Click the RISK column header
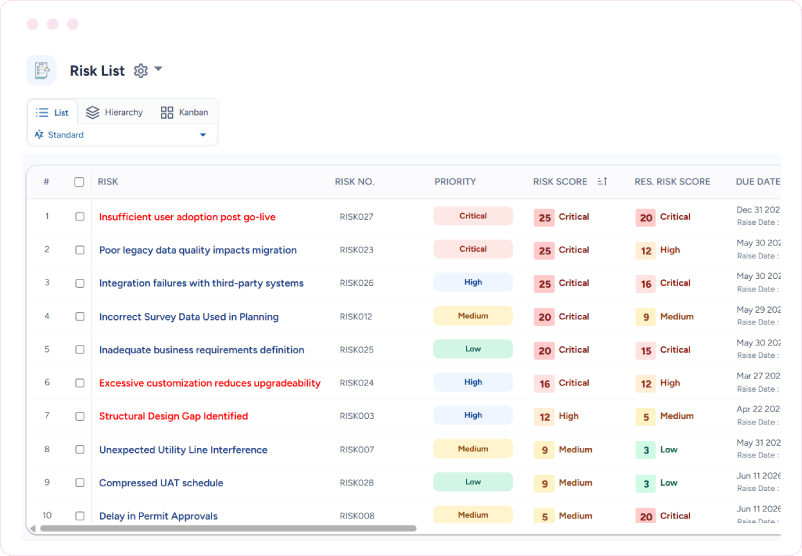The height and width of the screenshot is (556, 802). coord(108,182)
